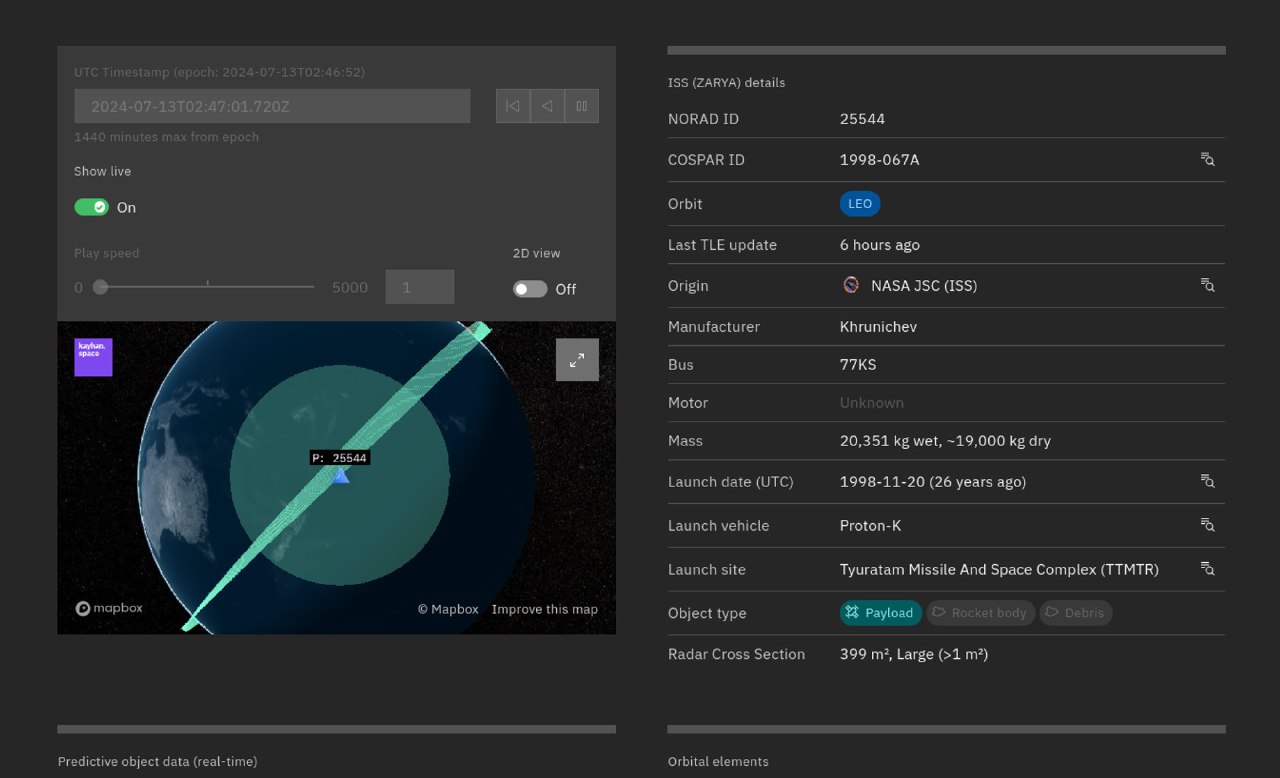
Task: Select the Payload object type chip
Action: pyautogui.click(x=880, y=613)
